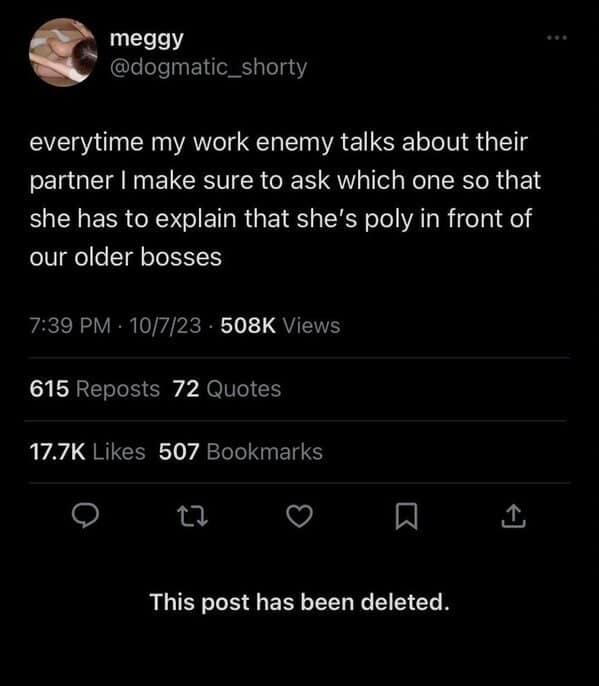Click the 'This post has been deleted' notice
The height and width of the screenshot is (686, 599).
point(300,602)
